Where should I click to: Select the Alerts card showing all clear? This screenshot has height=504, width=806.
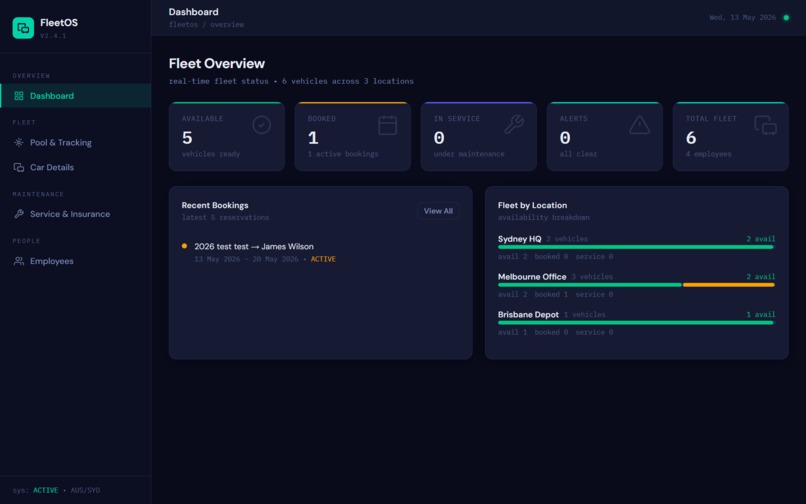604,136
